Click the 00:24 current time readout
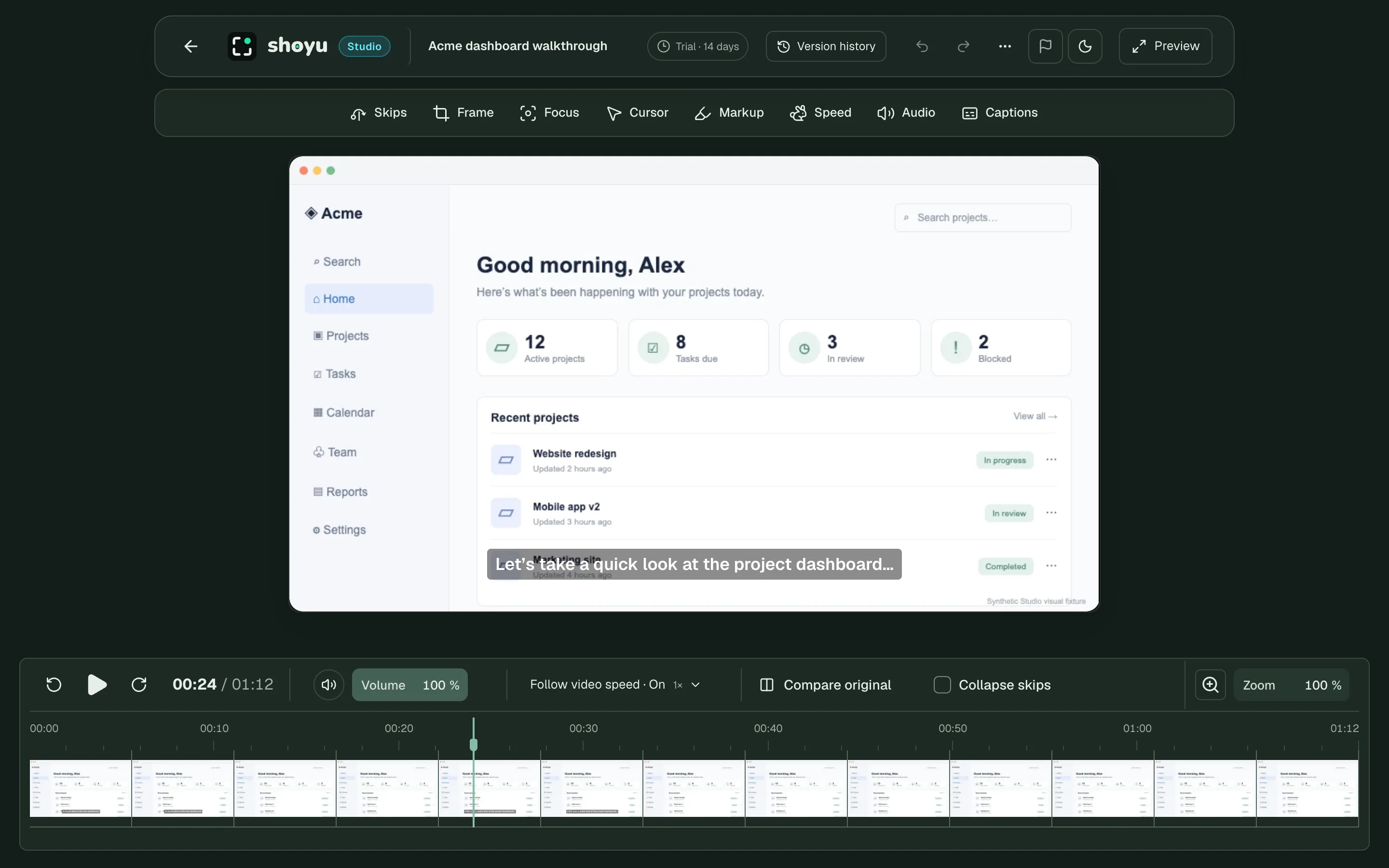 coord(194,684)
